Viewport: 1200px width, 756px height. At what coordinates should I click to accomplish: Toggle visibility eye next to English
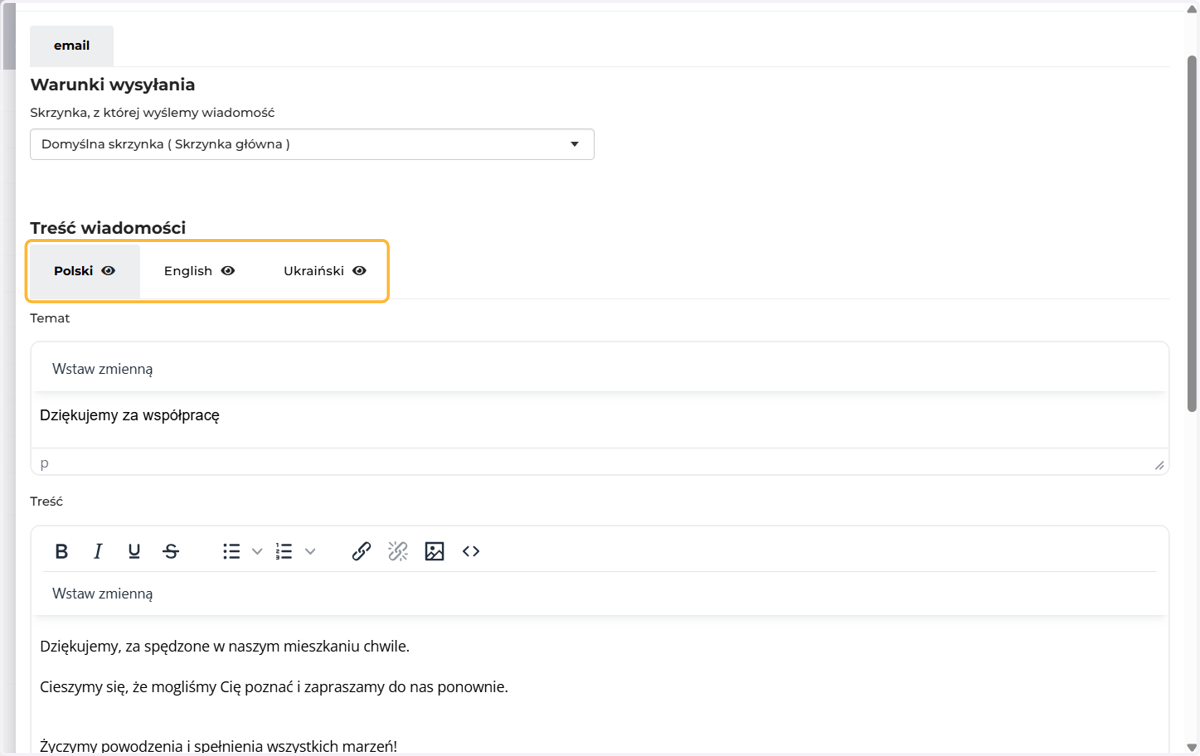[228, 271]
